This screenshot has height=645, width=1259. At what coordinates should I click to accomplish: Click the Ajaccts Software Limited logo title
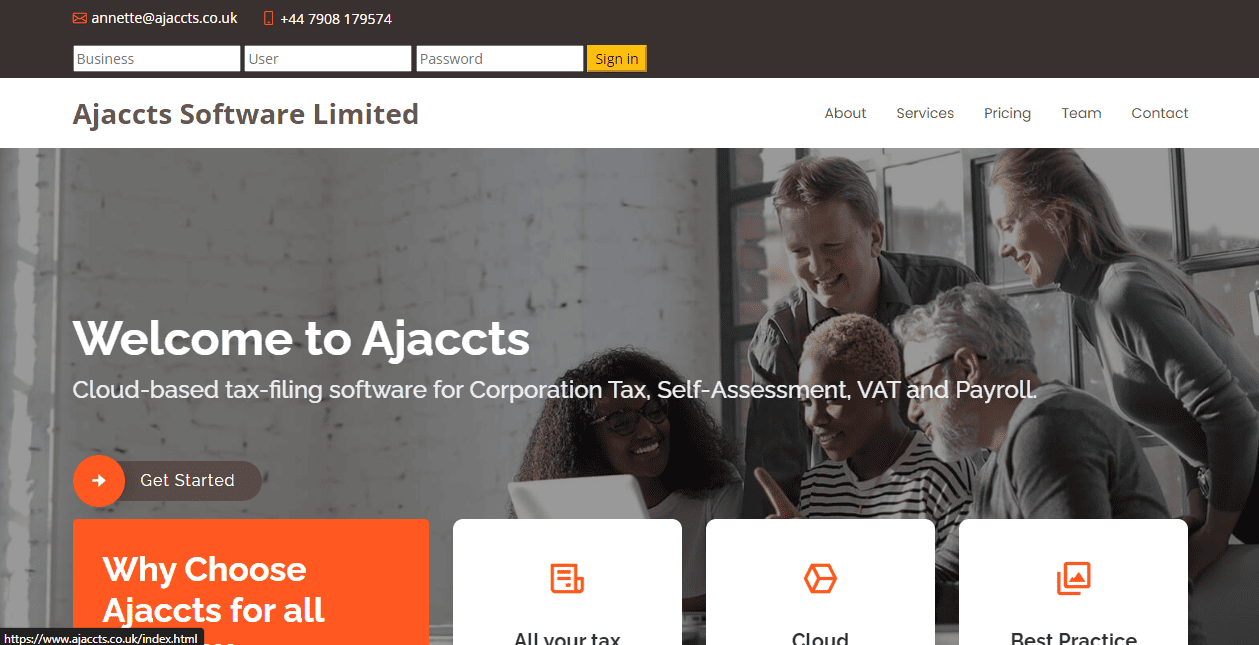click(246, 114)
